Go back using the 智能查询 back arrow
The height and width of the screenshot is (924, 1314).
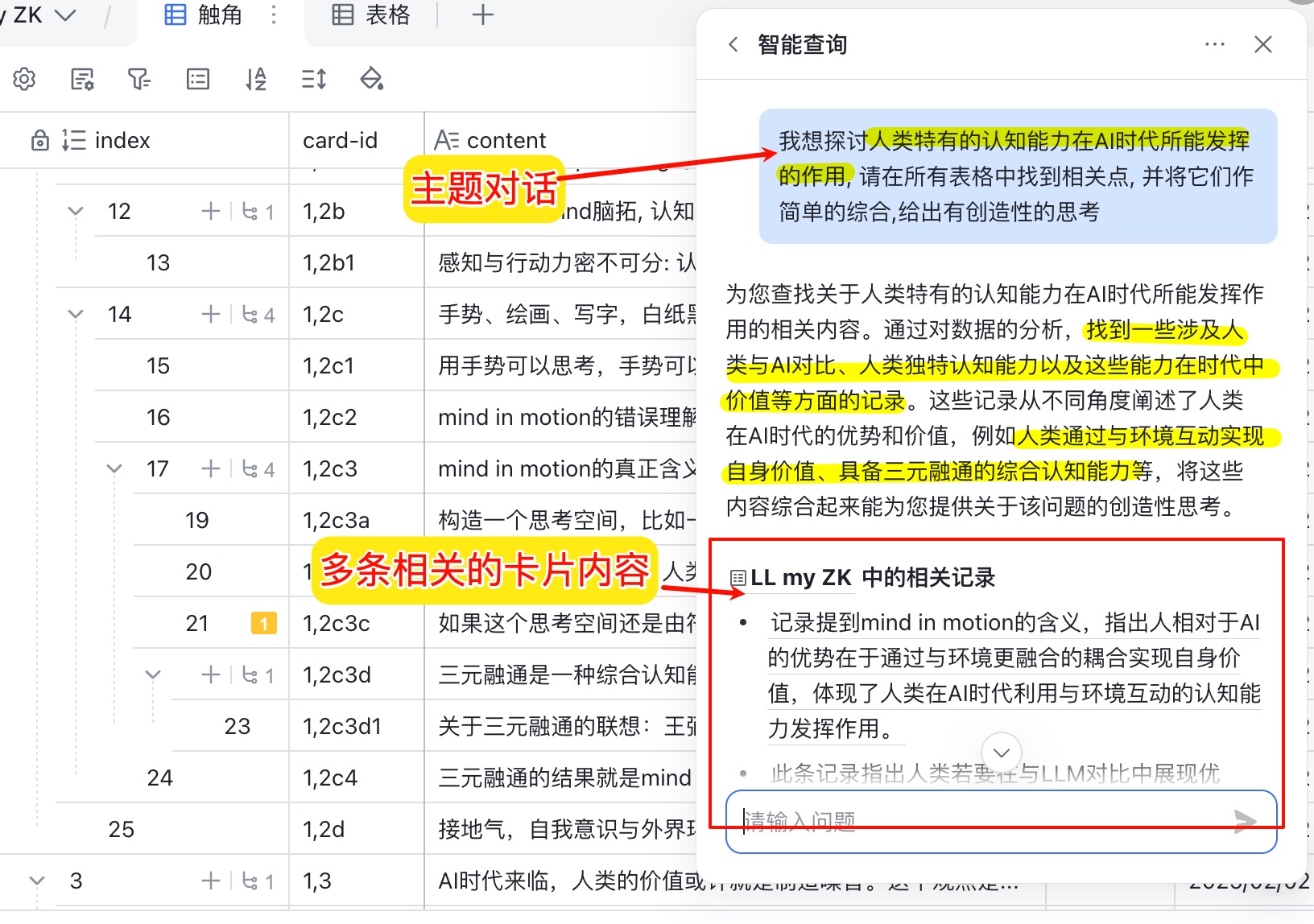pyautogui.click(x=733, y=44)
